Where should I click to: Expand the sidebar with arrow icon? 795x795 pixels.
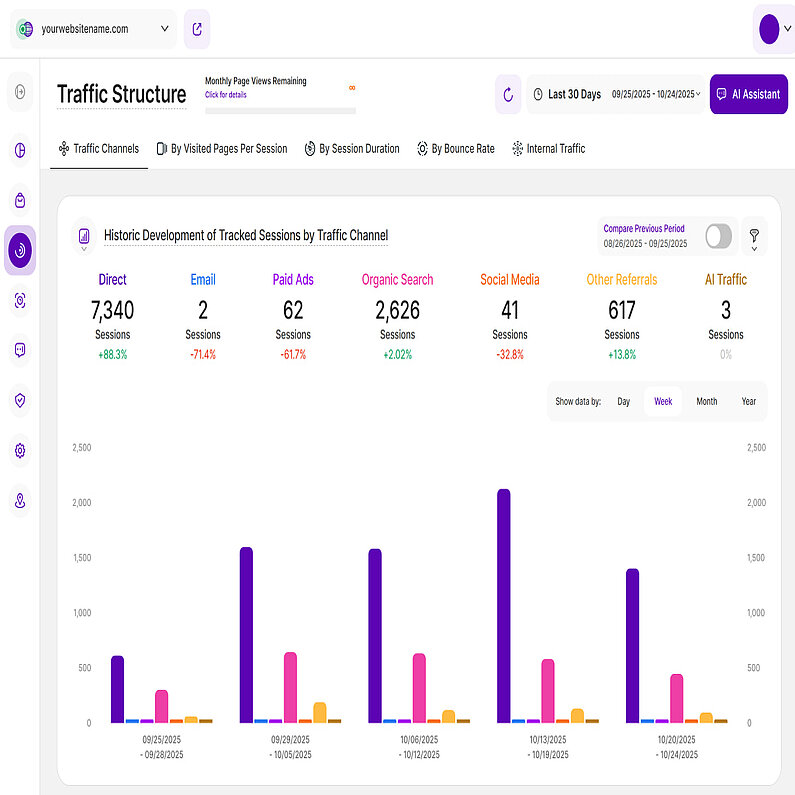(20, 93)
